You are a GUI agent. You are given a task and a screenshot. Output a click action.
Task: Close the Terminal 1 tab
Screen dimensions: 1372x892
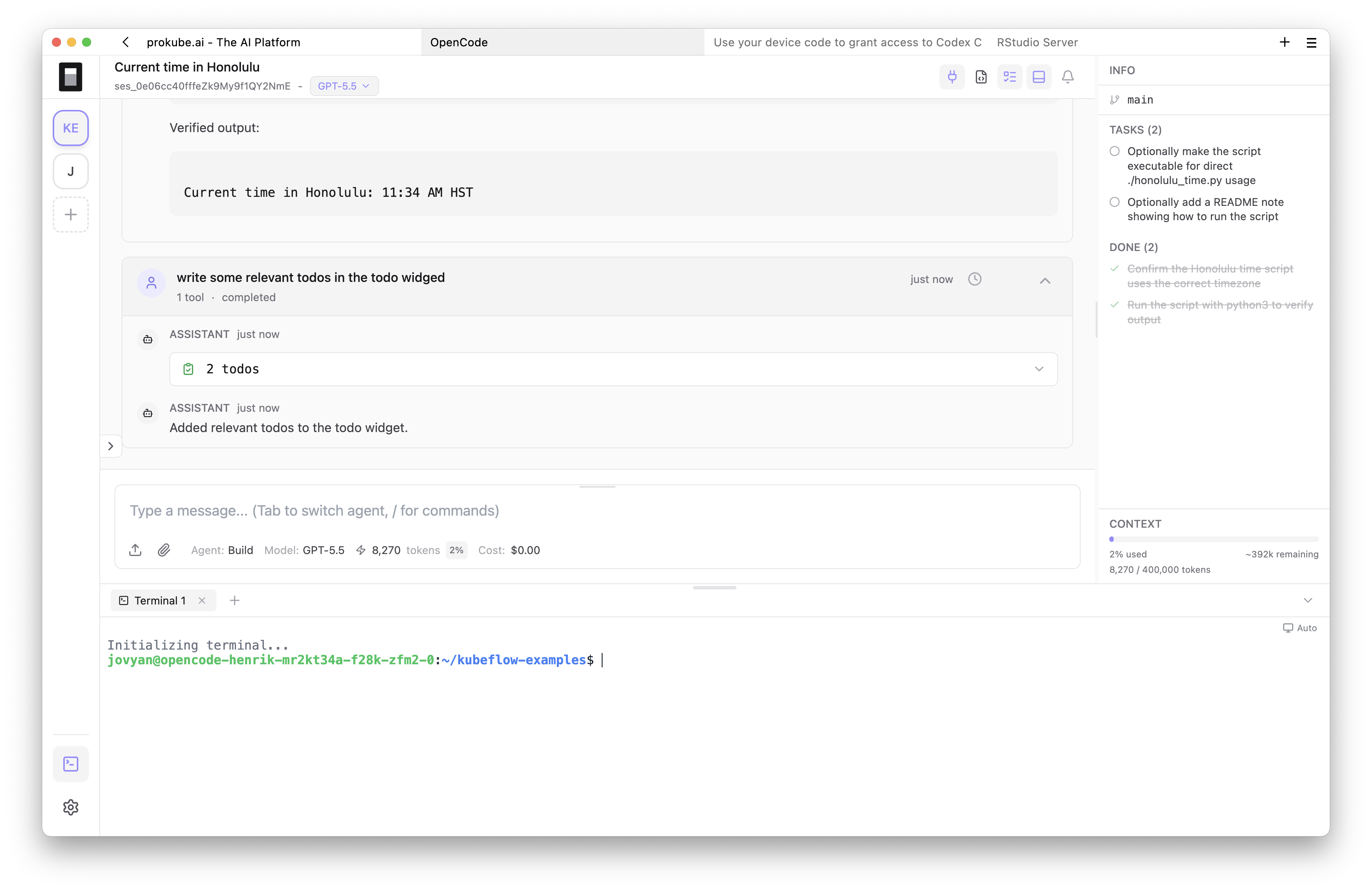click(202, 600)
